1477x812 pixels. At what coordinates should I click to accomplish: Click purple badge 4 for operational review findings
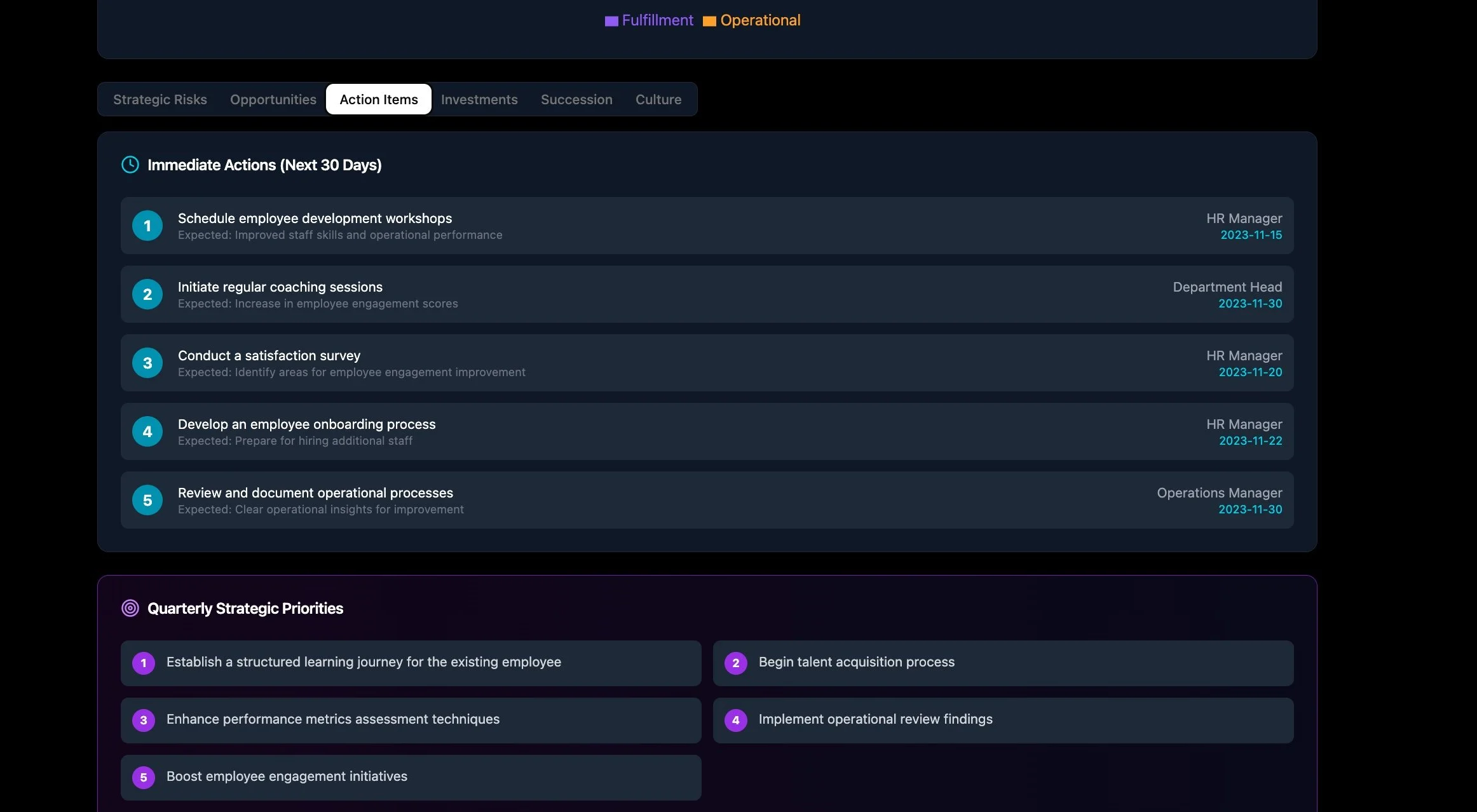click(x=736, y=721)
